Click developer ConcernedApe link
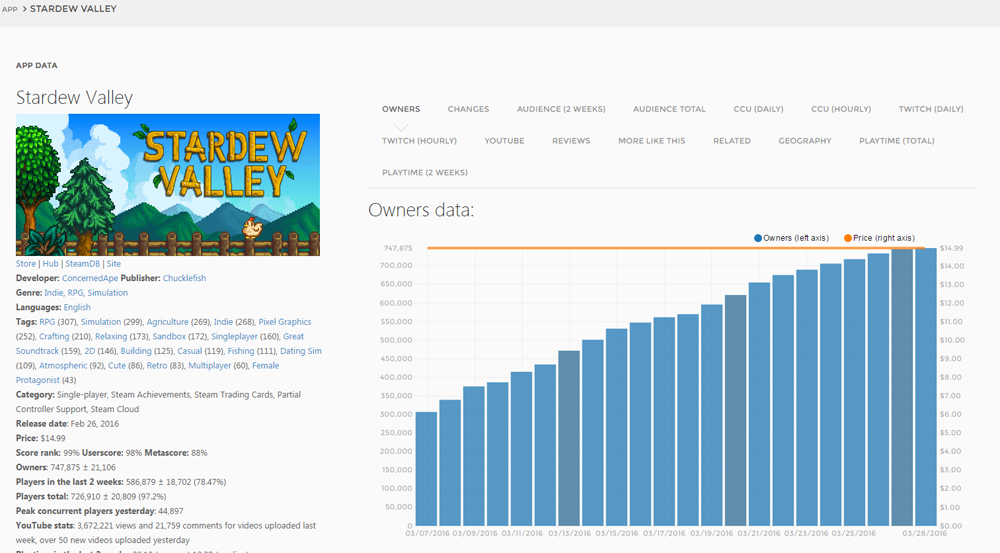 (90, 278)
